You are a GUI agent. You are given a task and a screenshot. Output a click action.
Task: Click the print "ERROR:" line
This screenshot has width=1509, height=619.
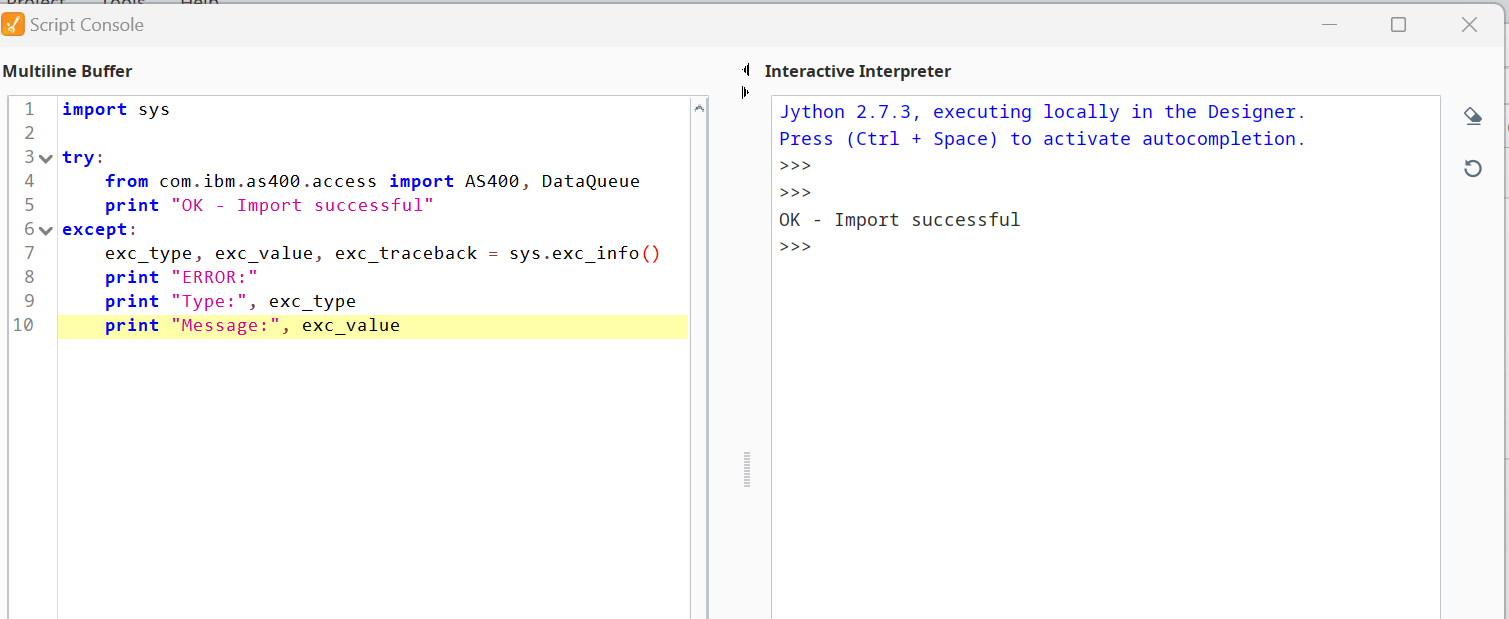click(x=181, y=277)
